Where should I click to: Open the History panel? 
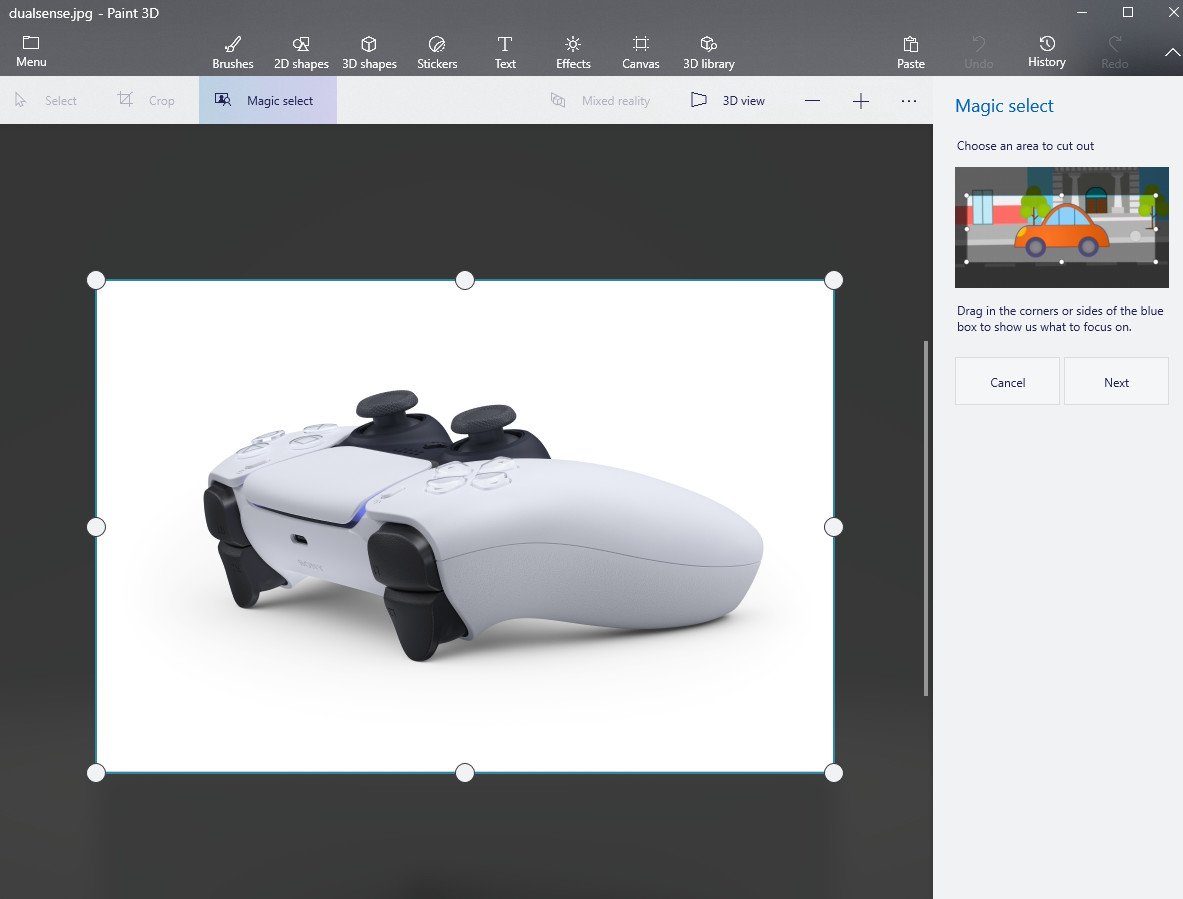coord(1046,51)
